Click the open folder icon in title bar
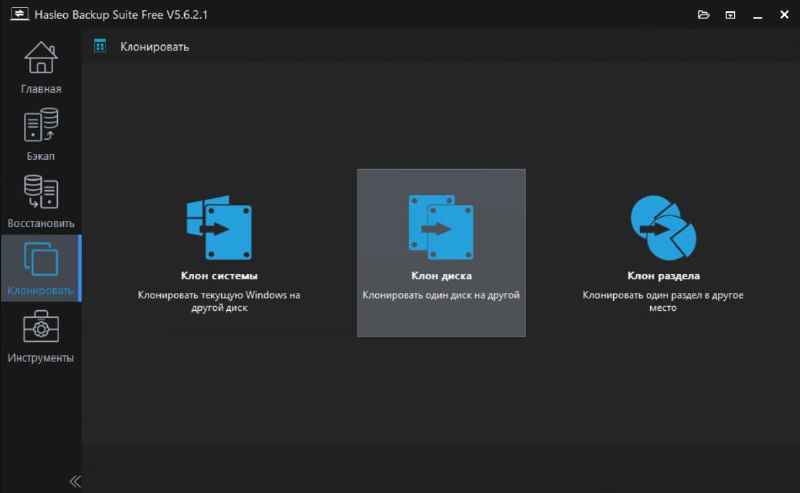 pyautogui.click(x=704, y=15)
